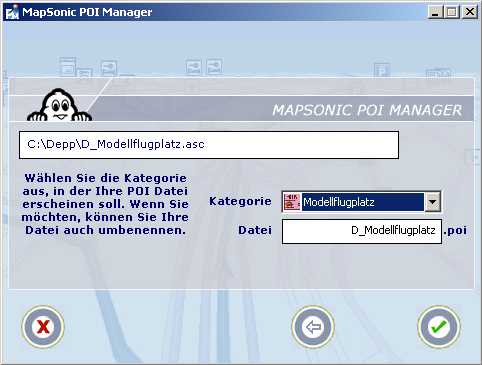The image size is (482, 365).
Task: Click the Kategorie label
Action: (x=240, y=201)
